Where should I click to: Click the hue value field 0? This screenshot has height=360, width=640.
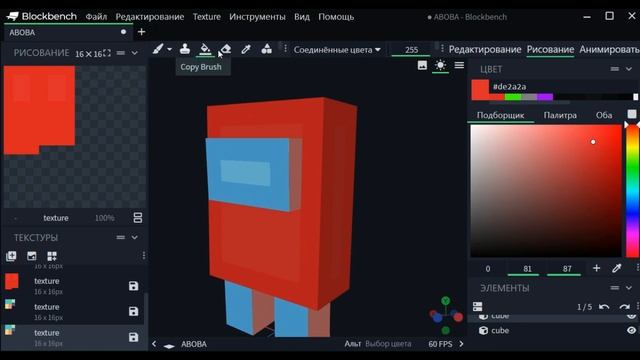tap(488, 269)
